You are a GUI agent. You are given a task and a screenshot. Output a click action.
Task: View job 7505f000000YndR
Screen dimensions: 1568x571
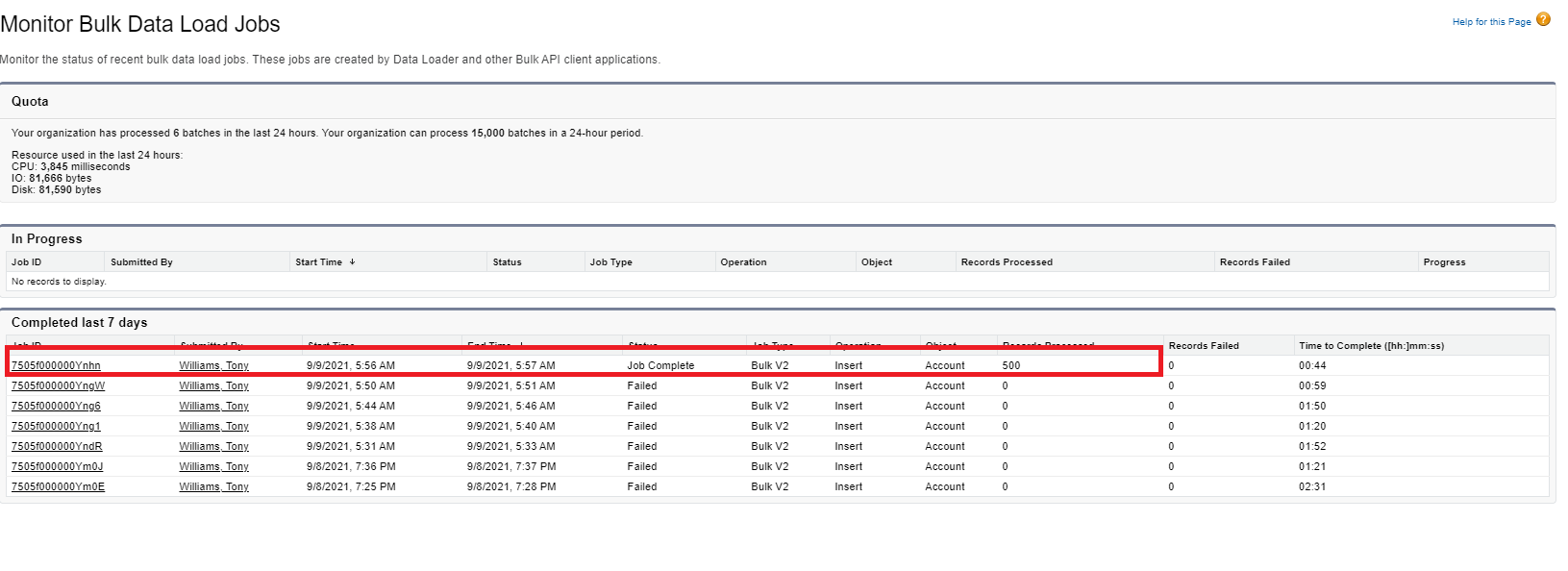pyautogui.click(x=57, y=446)
